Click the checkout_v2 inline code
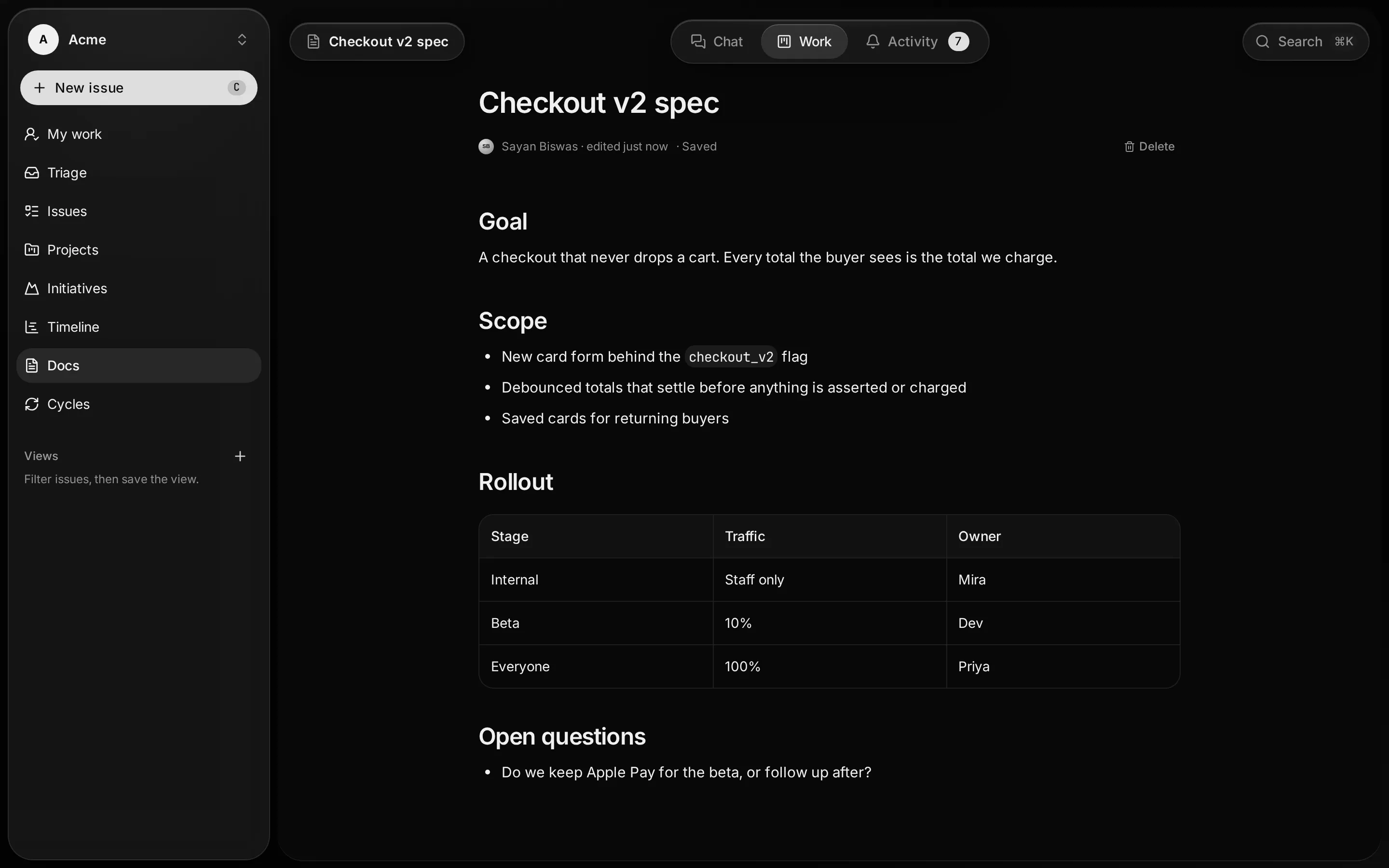Viewport: 1389px width, 868px height. pos(731,357)
